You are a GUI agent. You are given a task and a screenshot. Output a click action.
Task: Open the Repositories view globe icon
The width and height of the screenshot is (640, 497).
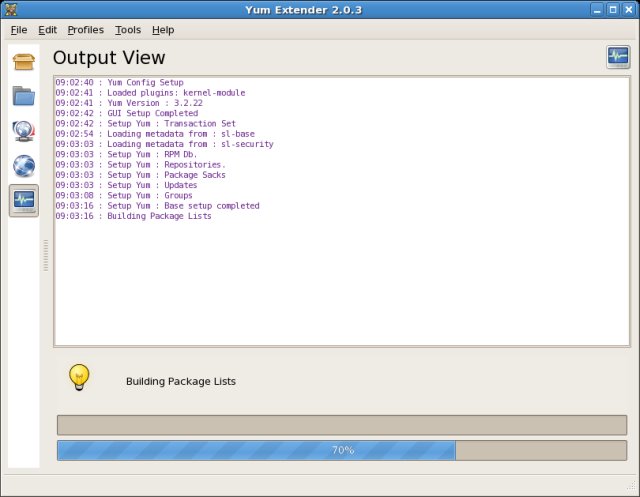pyautogui.click(x=24, y=166)
